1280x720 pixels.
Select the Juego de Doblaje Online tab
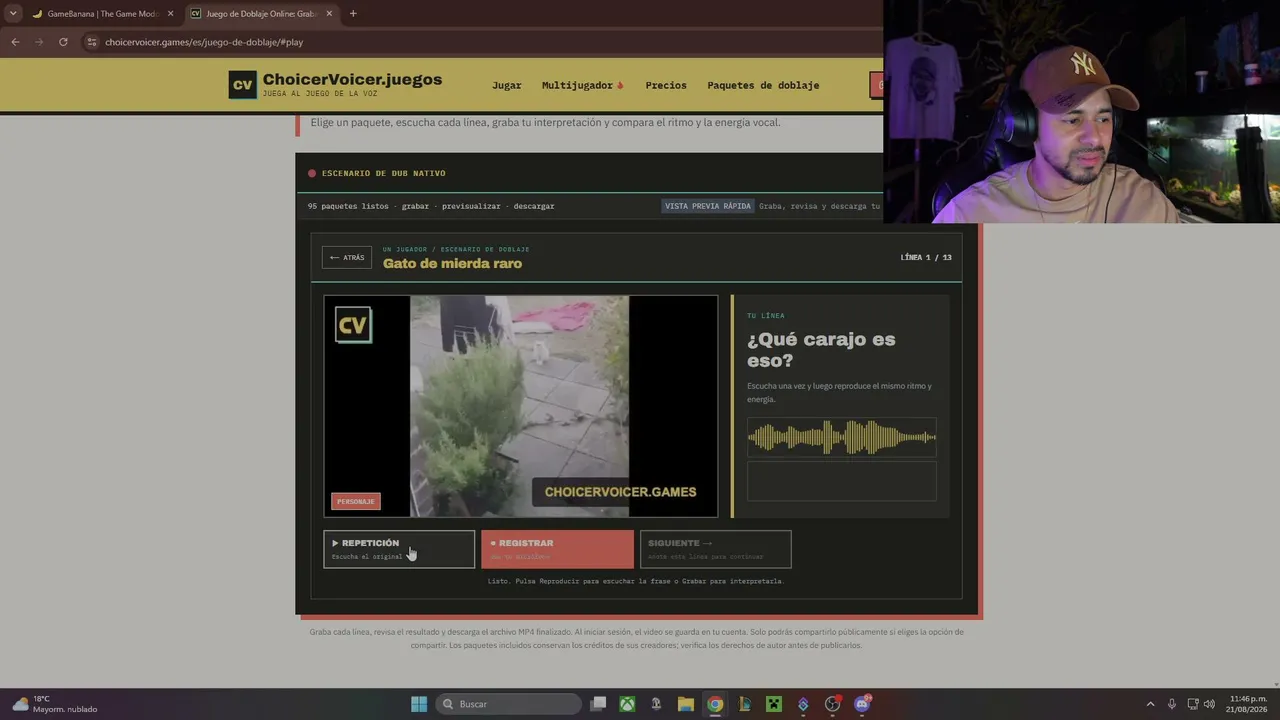pyautogui.click(x=260, y=14)
